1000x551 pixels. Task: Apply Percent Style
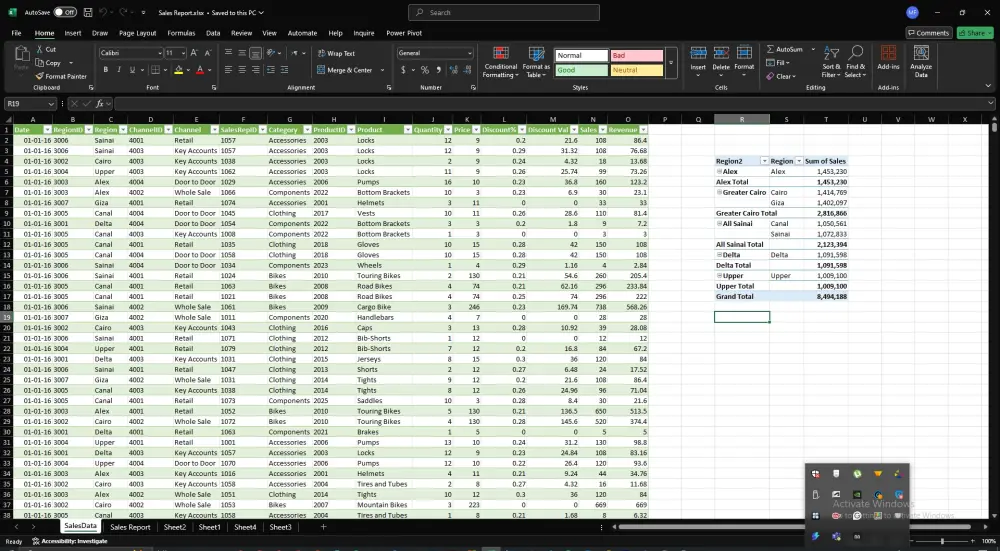click(425, 70)
